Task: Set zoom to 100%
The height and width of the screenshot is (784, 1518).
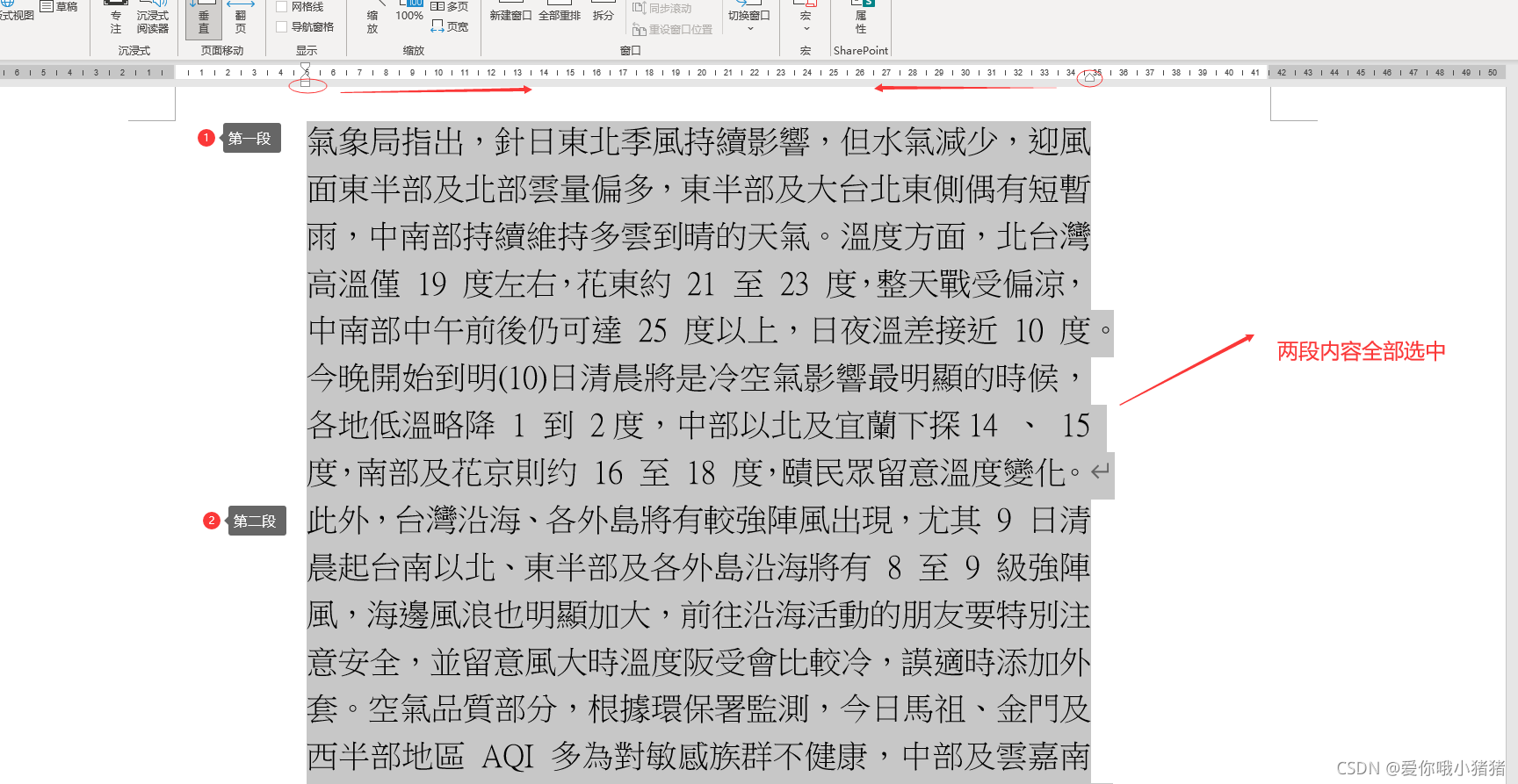Action: (409, 11)
